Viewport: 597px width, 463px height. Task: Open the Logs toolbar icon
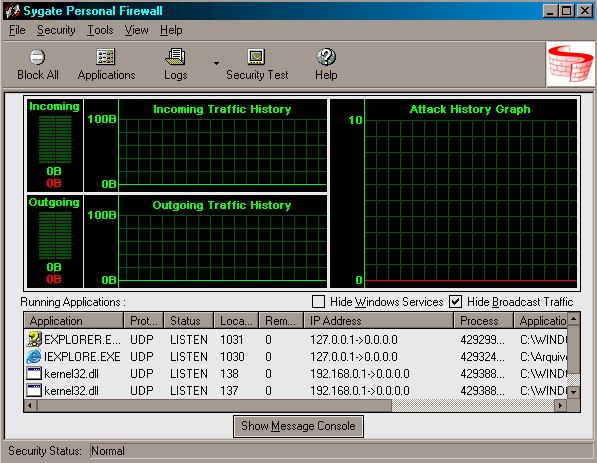[175, 57]
